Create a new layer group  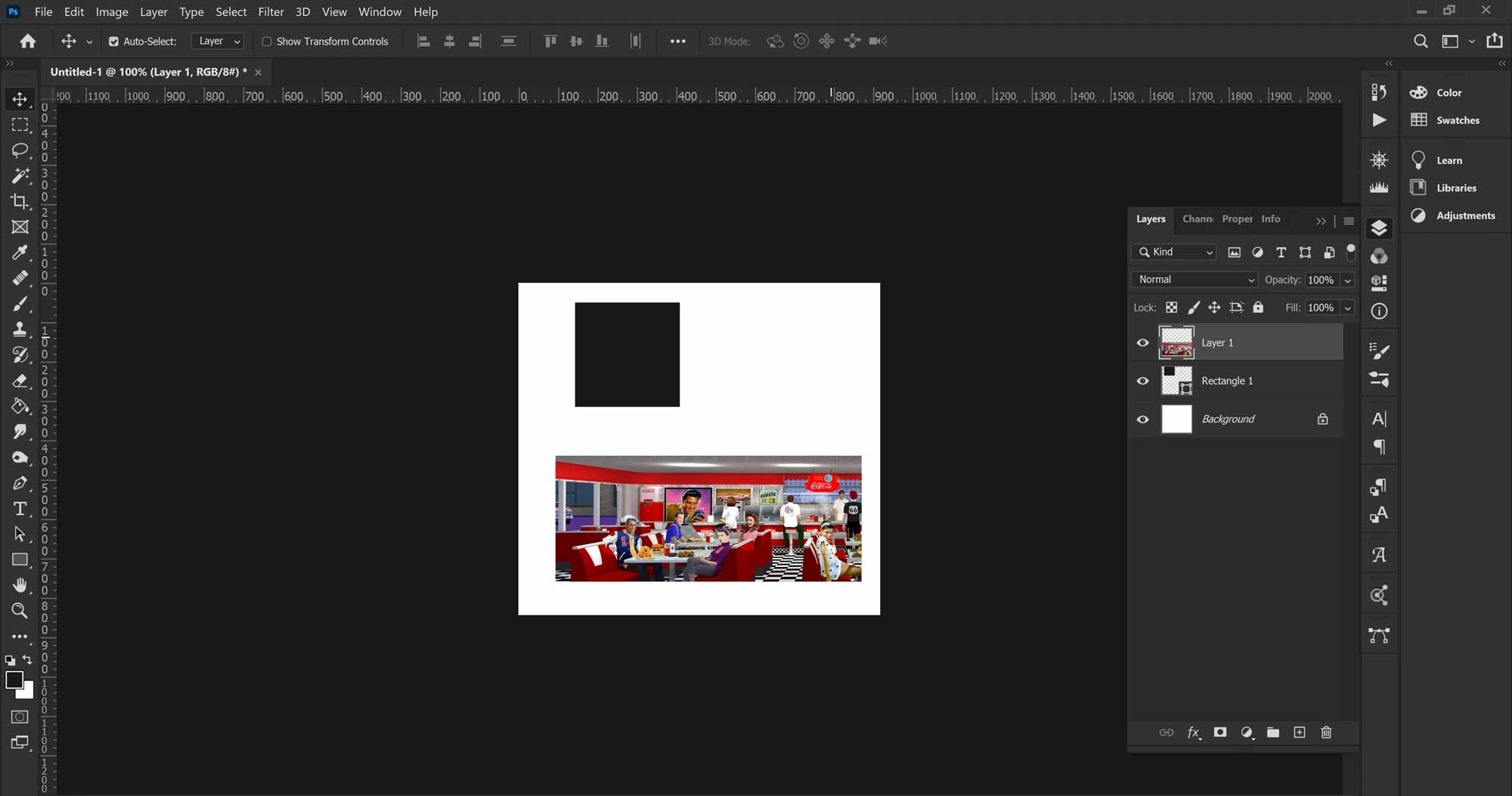[1273, 733]
